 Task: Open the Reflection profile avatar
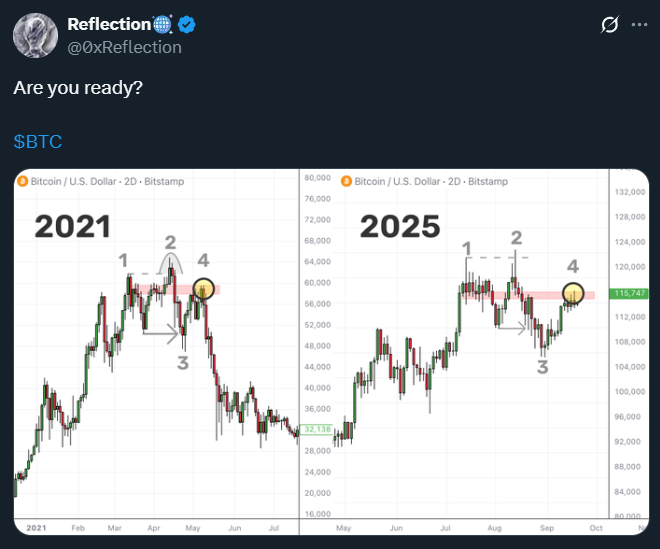point(35,35)
